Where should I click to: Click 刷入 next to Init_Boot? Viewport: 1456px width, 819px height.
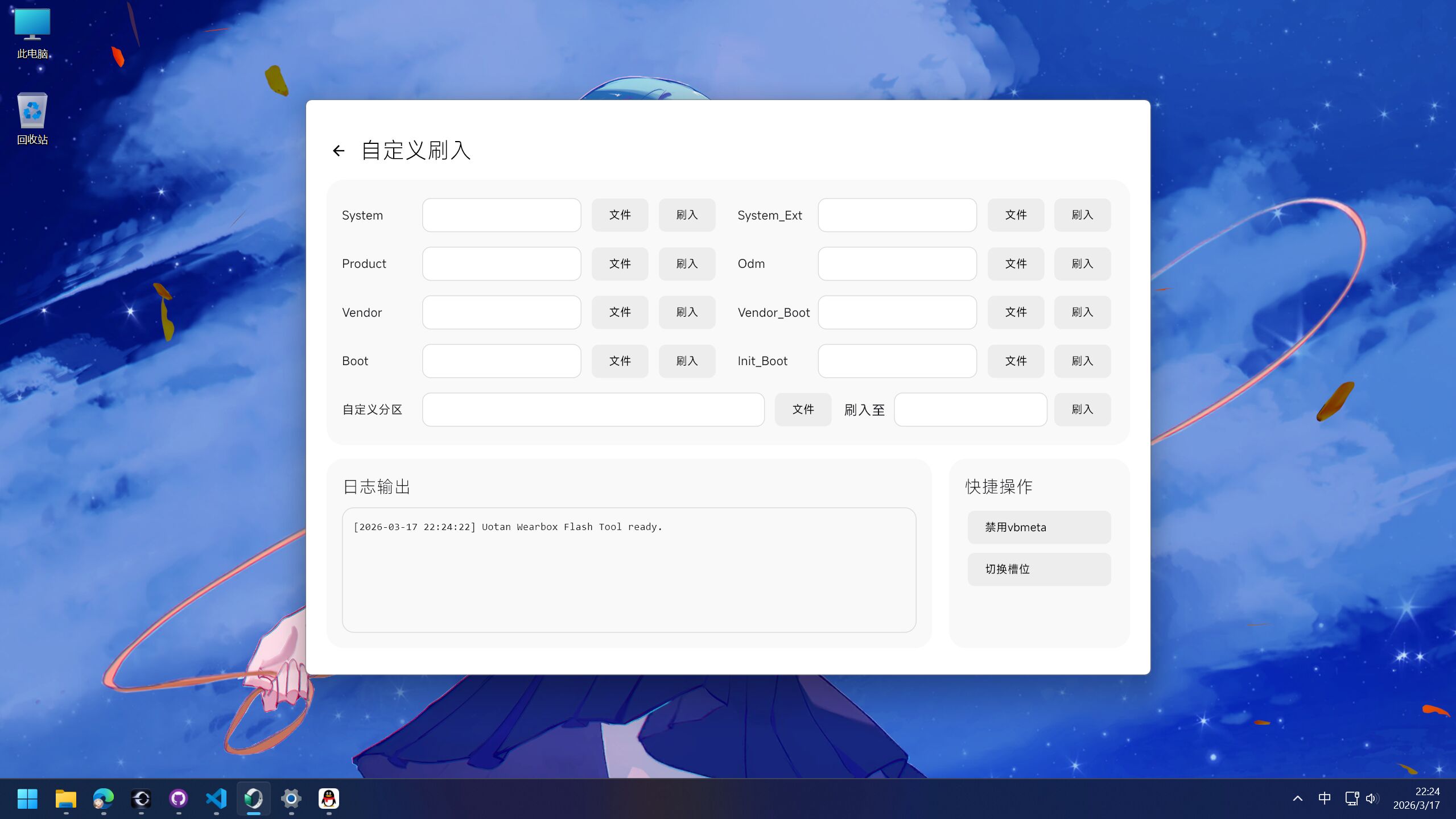point(1082,361)
